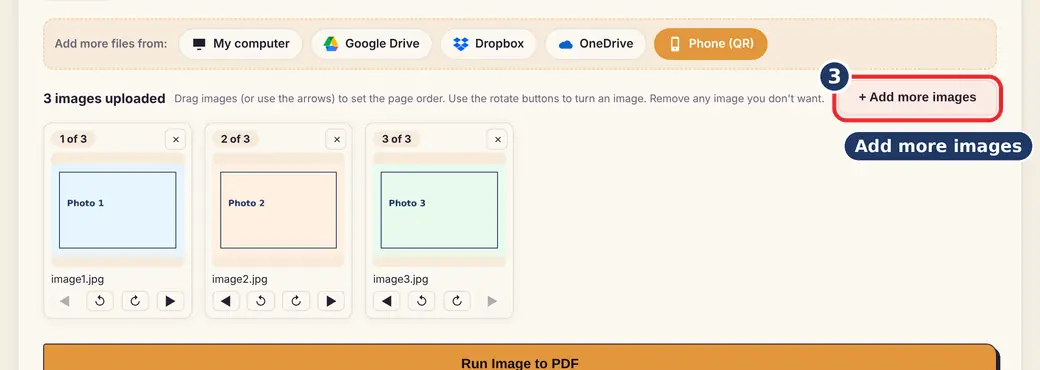The width and height of the screenshot is (1040, 370).
Task: Move image1.jpg forward with right arrow
Action: [170, 301]
